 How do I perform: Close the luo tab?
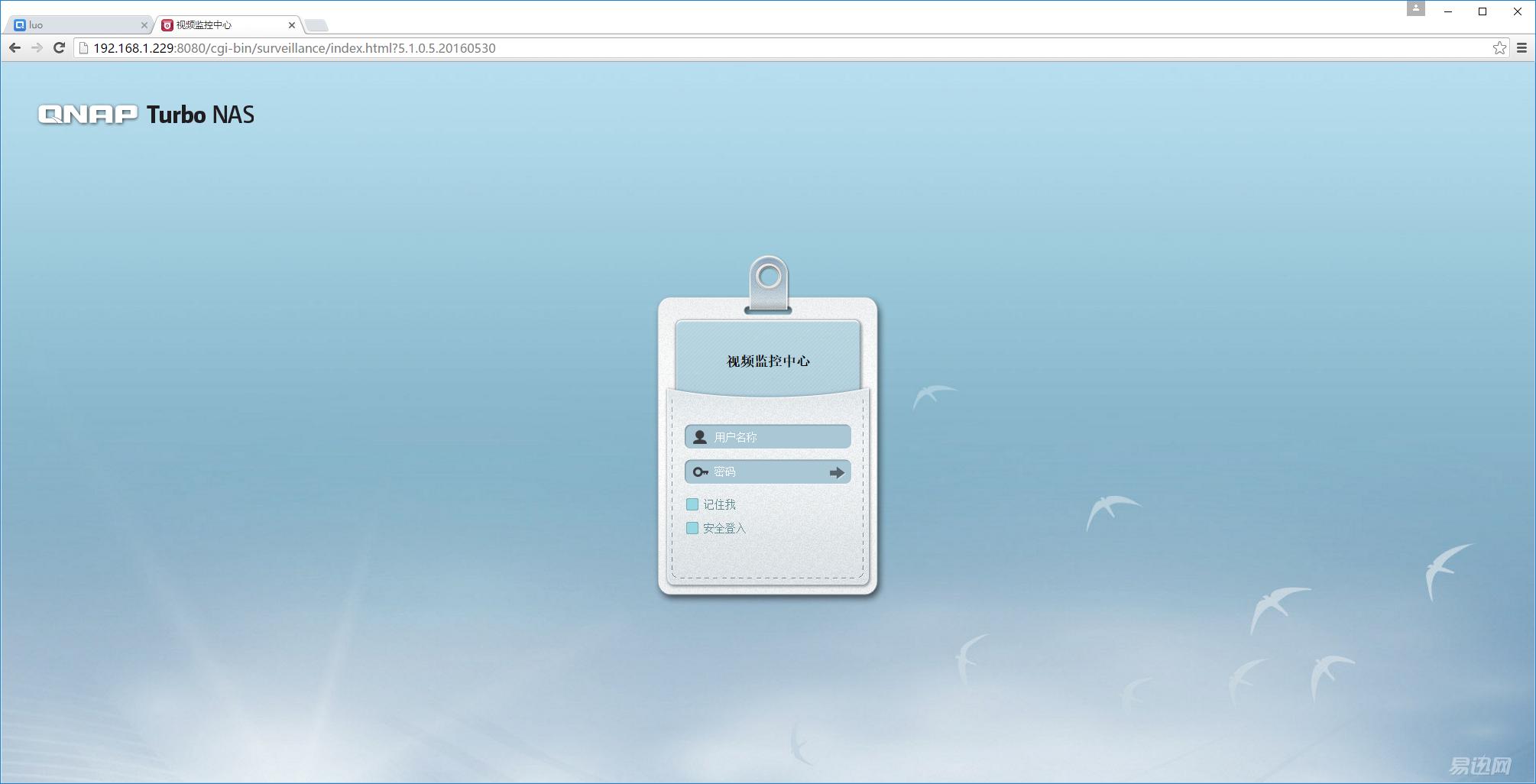(144, 25)
